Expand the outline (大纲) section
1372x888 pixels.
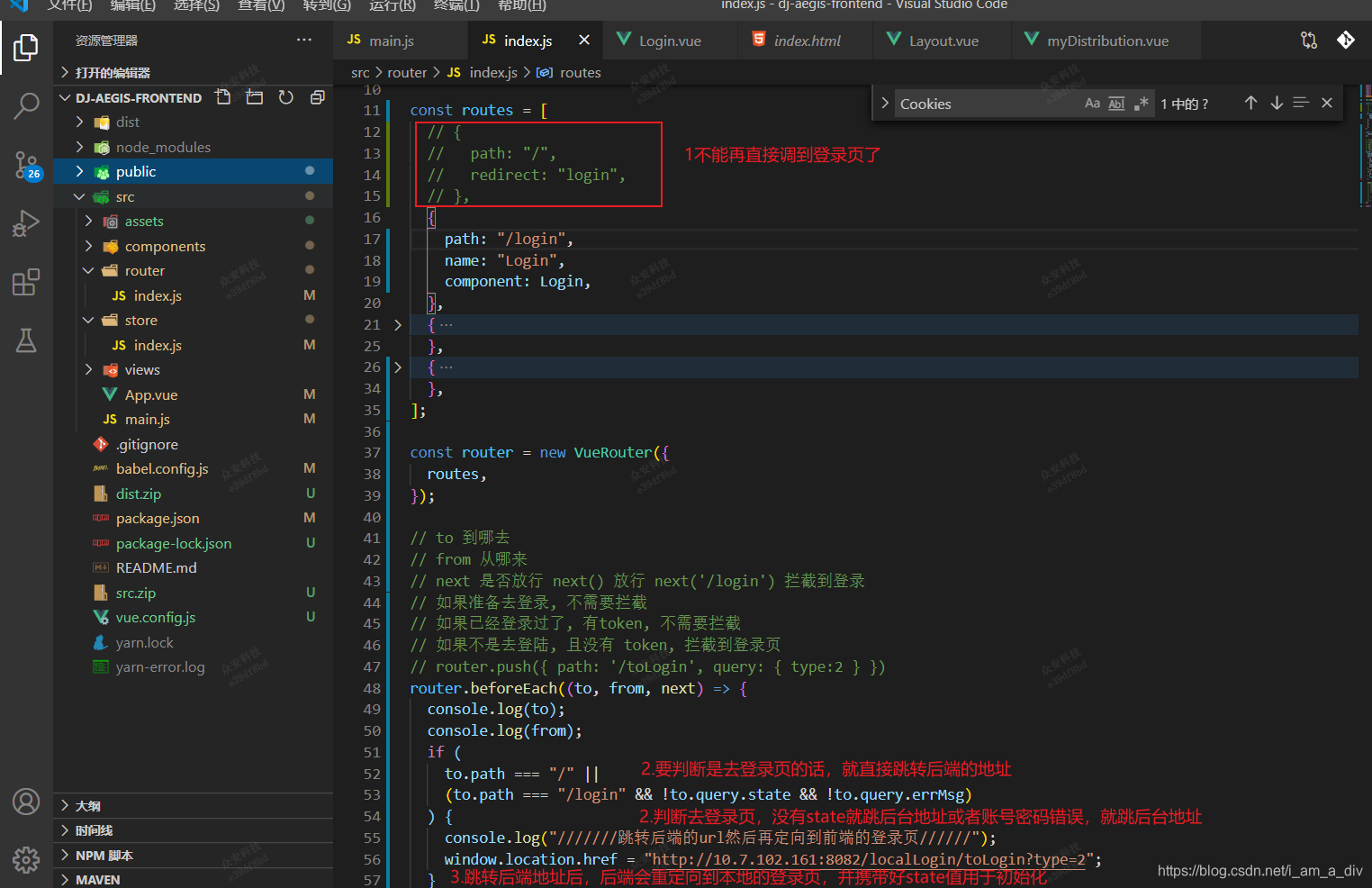194,806
